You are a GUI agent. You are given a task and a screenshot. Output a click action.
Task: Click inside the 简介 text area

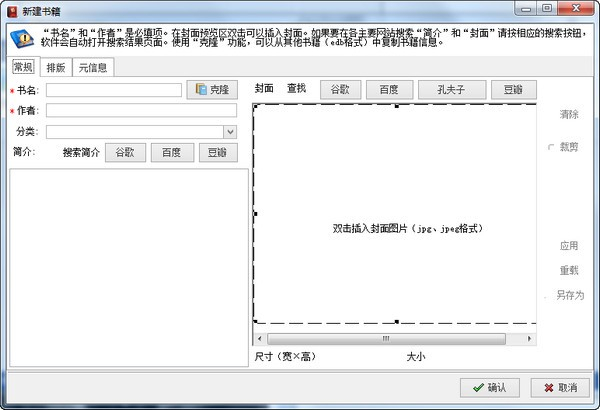pyautogui.click(x=129, y=268)
